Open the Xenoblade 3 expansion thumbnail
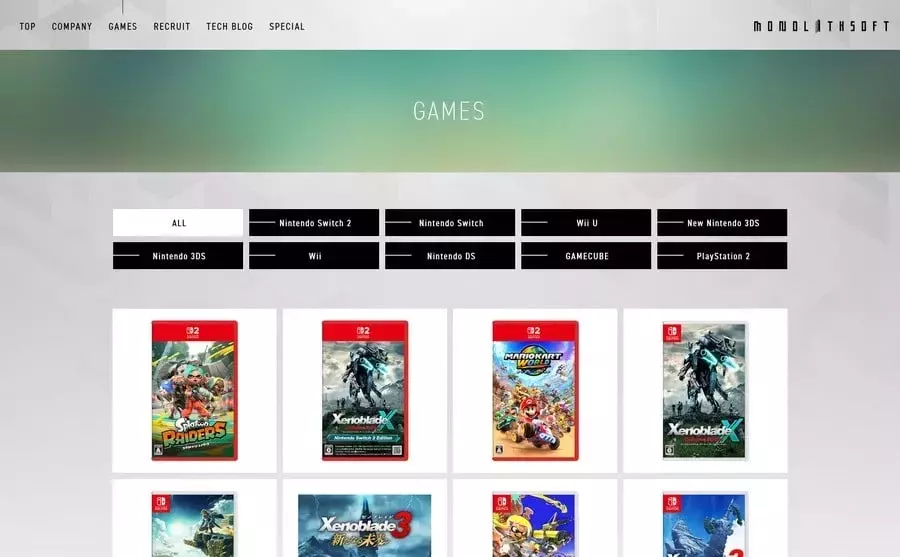 pyautogui.click(x=364, y=525)
